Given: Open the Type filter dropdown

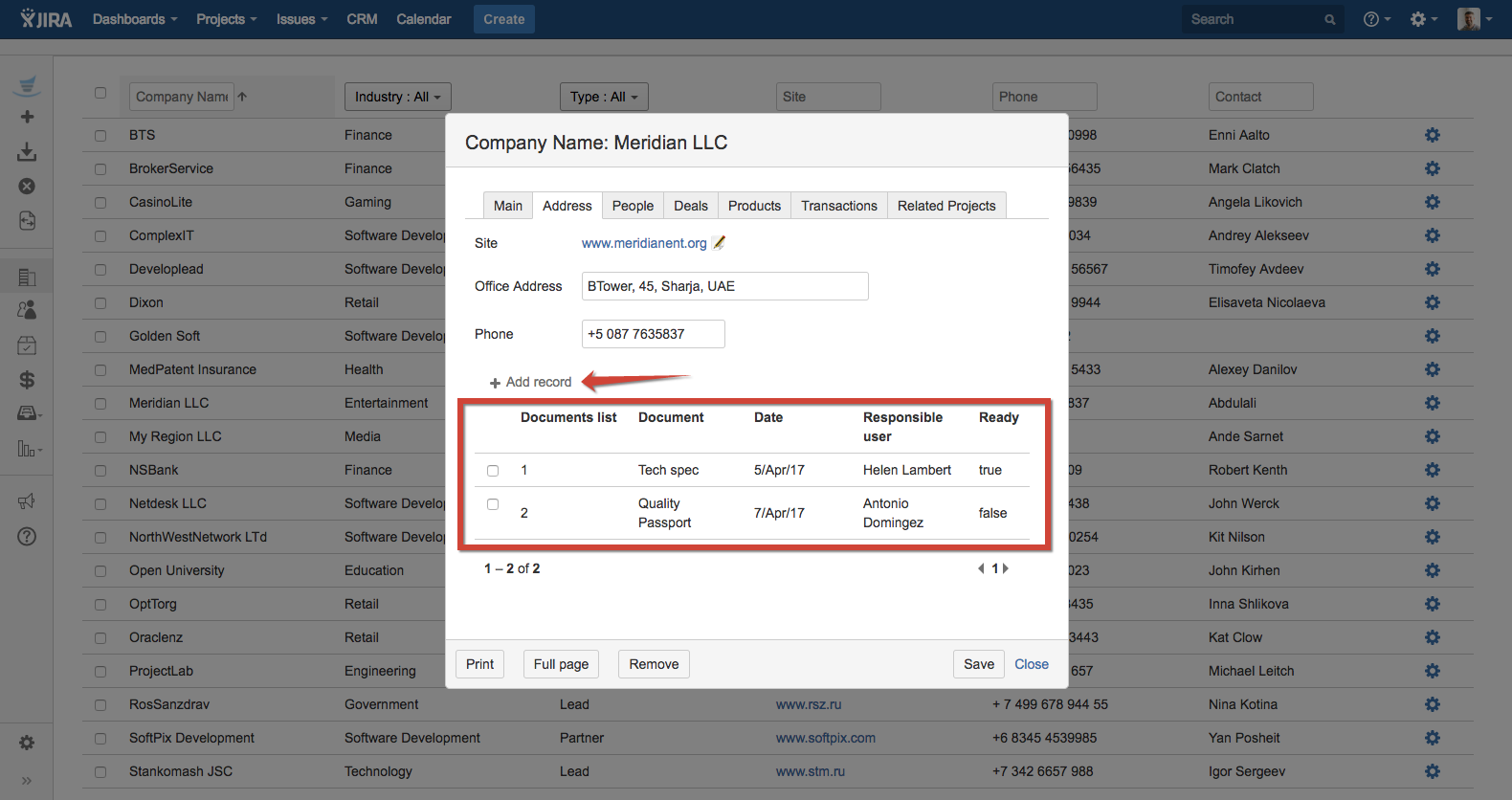Looking at the screenshot, I should click(x=603, y=97).
